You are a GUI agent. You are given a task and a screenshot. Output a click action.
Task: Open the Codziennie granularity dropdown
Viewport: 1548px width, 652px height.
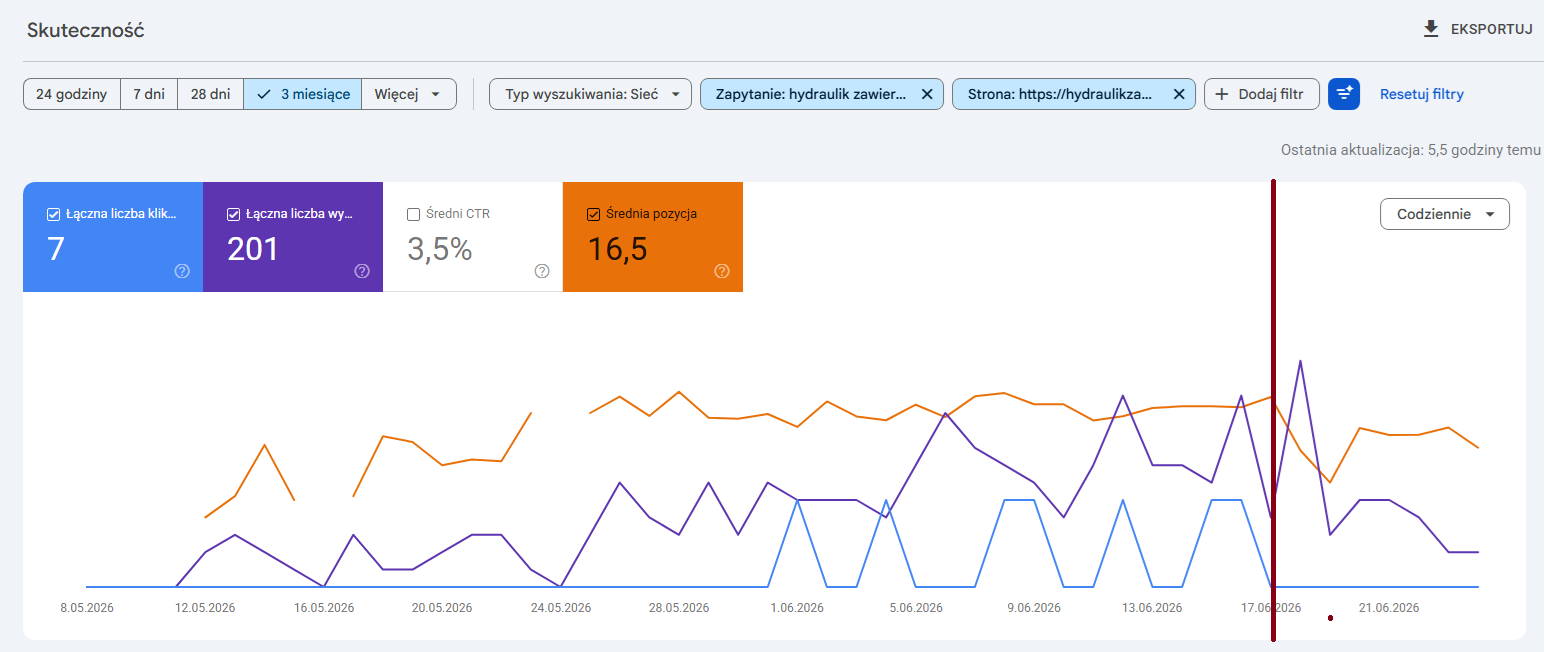point(1445,214)
